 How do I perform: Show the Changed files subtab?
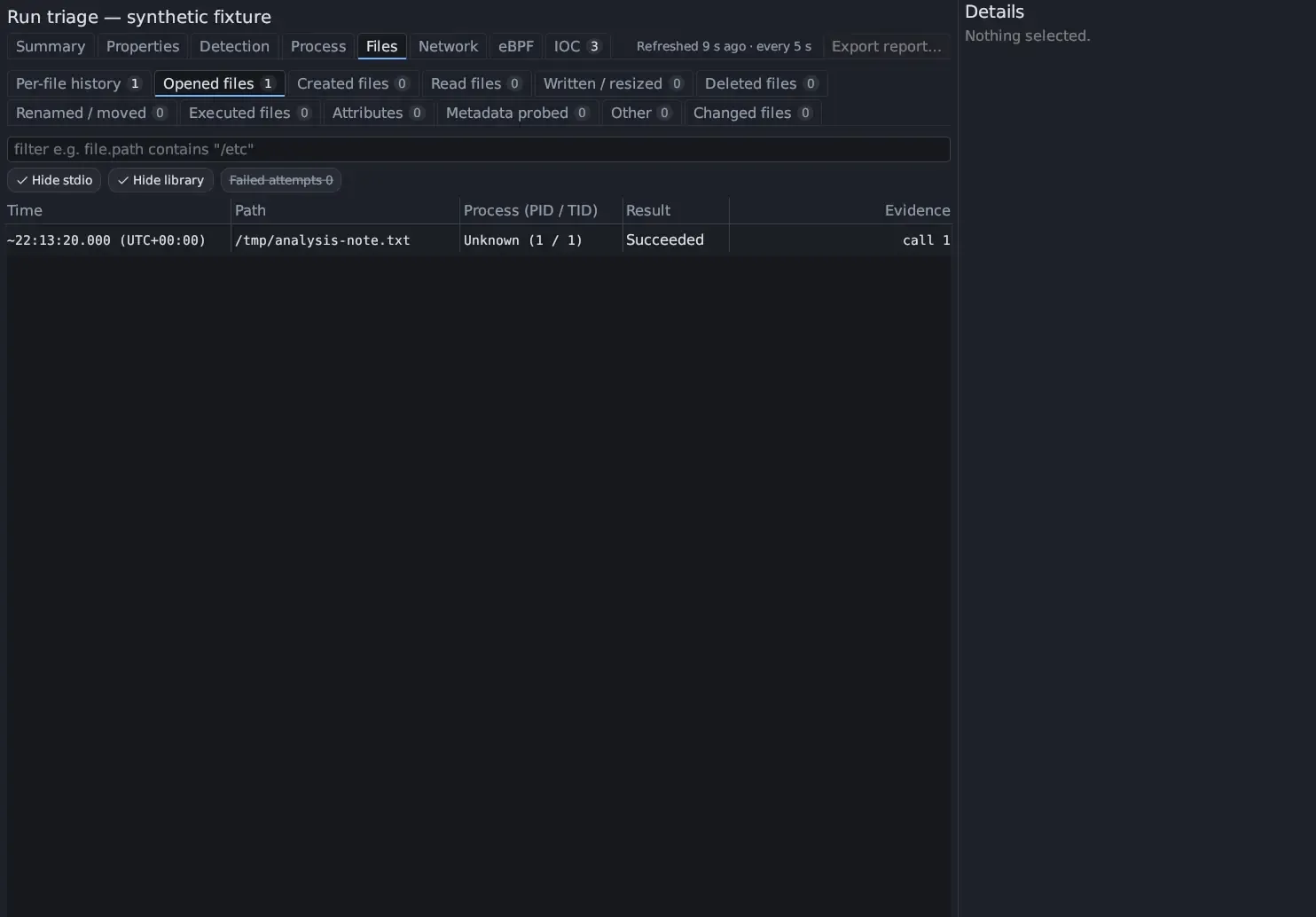753,114
